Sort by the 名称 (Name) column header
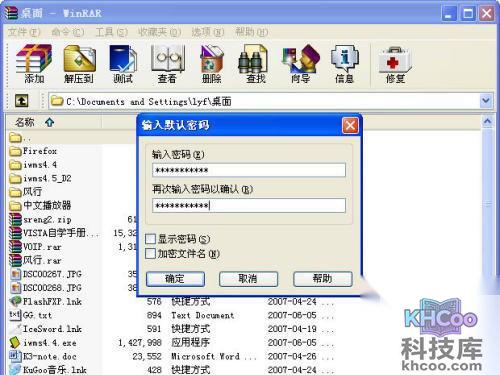500x375 pixels. coord(54,122)
